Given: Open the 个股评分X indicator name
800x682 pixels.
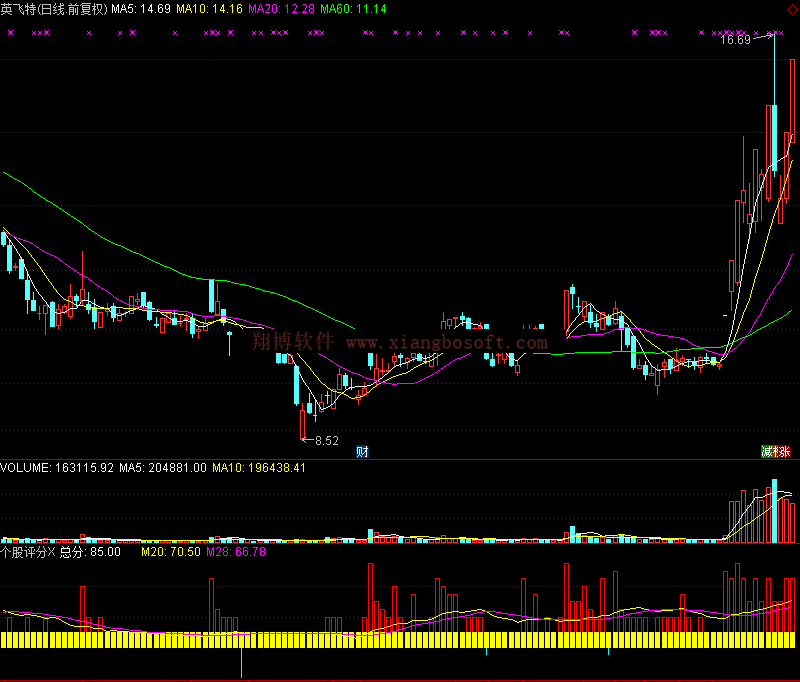Looking at the screenshot, I should [x=28, y=551].
